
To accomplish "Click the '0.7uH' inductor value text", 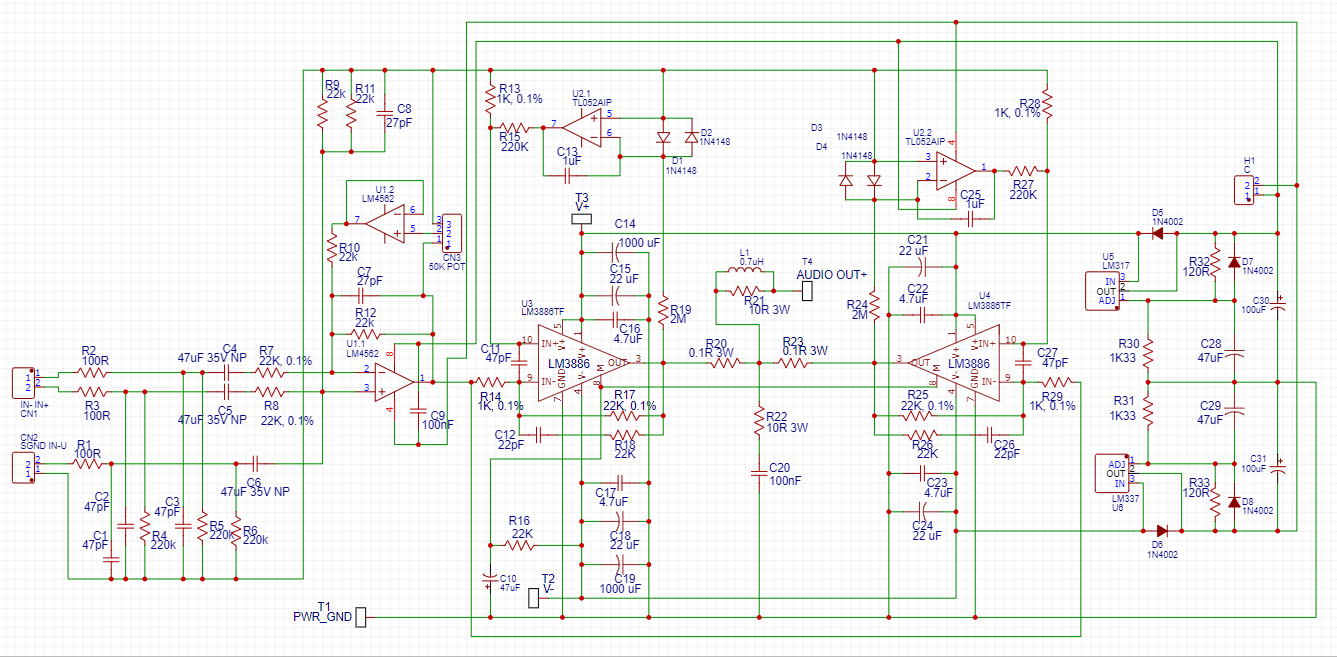I will [x=751, y=262].
